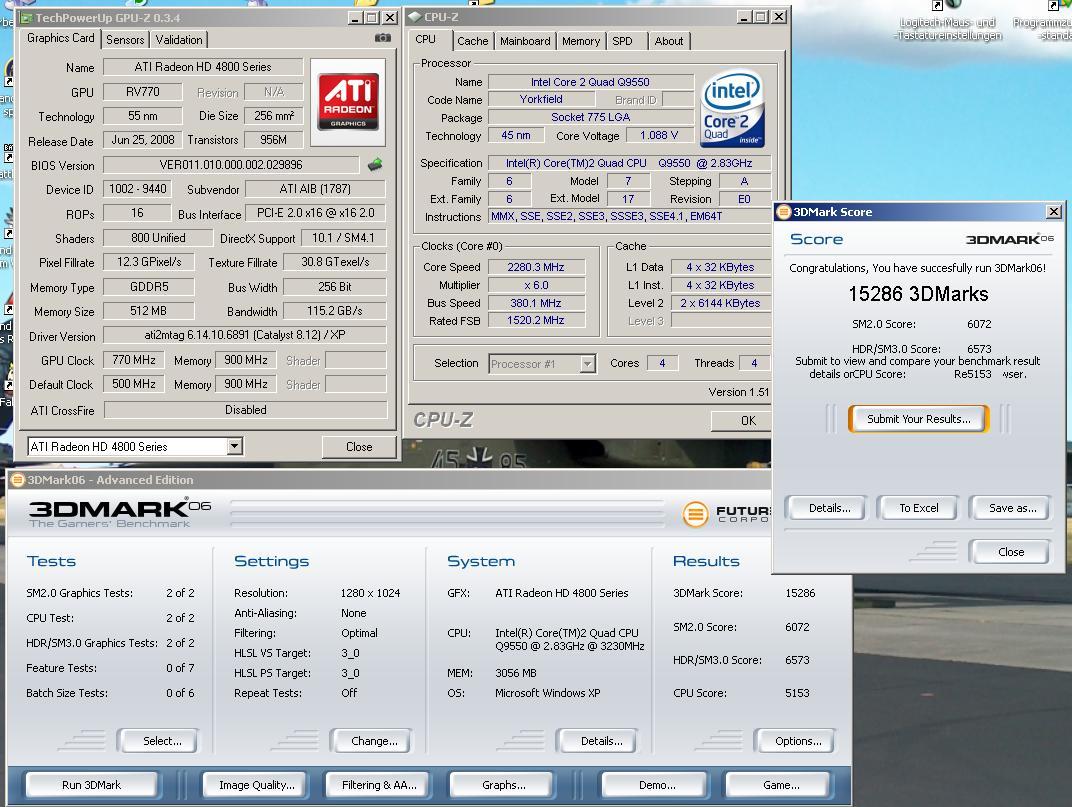Click the 3DMark Score window title icon
1072x807 pixels.
784,212
